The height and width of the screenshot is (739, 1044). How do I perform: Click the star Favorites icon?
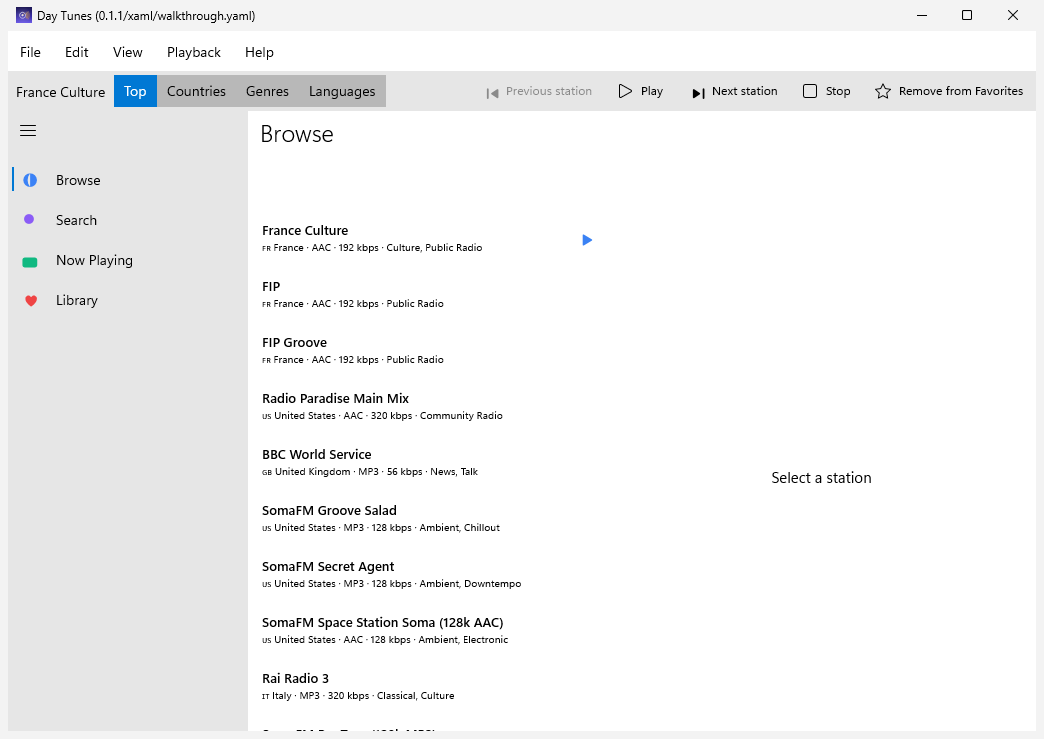coord(883,91)
